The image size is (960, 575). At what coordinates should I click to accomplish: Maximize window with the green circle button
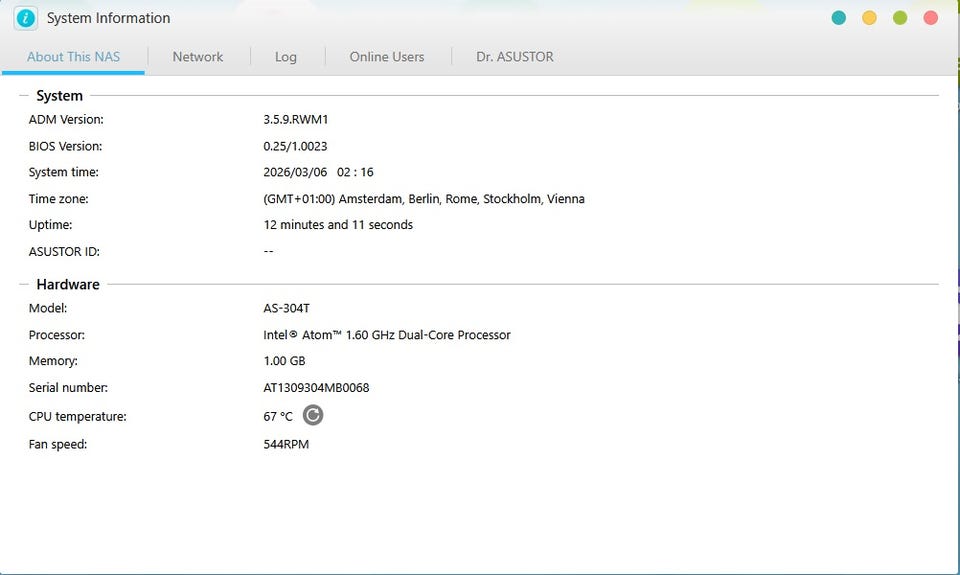pos(900,18)
